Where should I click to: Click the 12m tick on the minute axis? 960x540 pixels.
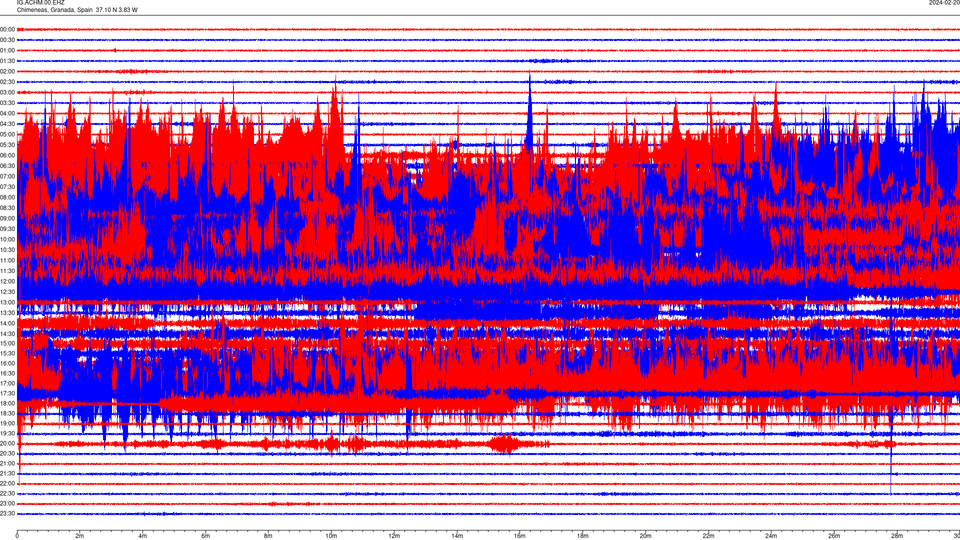pos(394,536)
